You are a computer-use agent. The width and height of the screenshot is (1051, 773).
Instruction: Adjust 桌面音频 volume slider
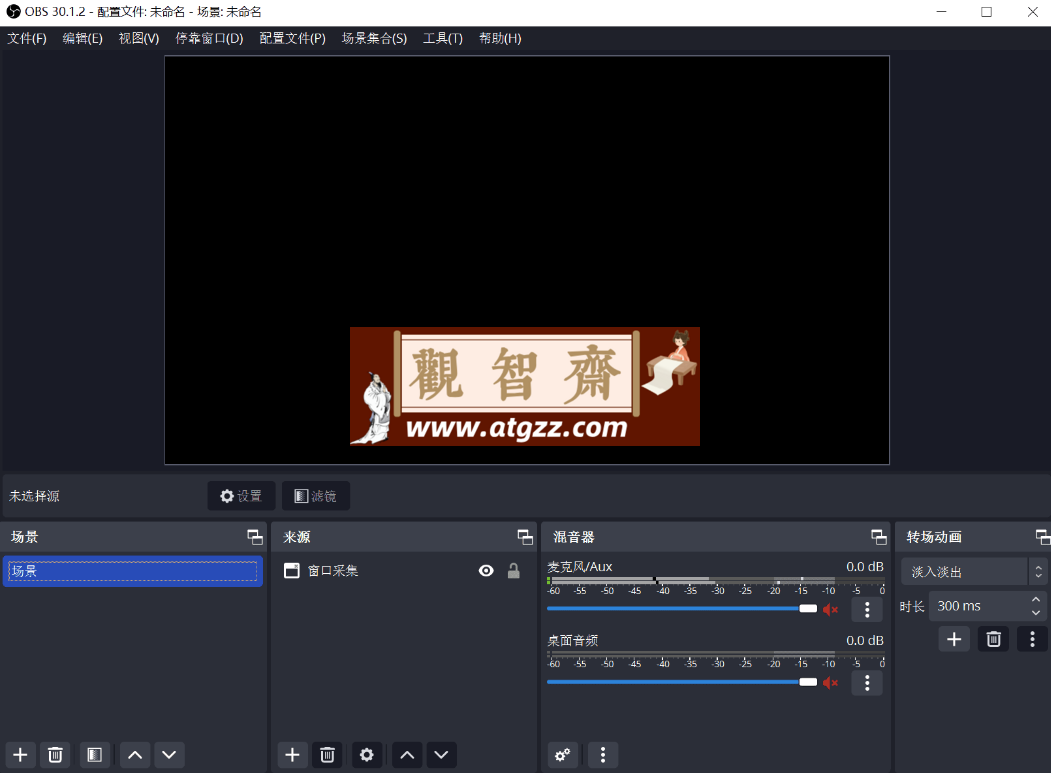click(x=682, y=682)
